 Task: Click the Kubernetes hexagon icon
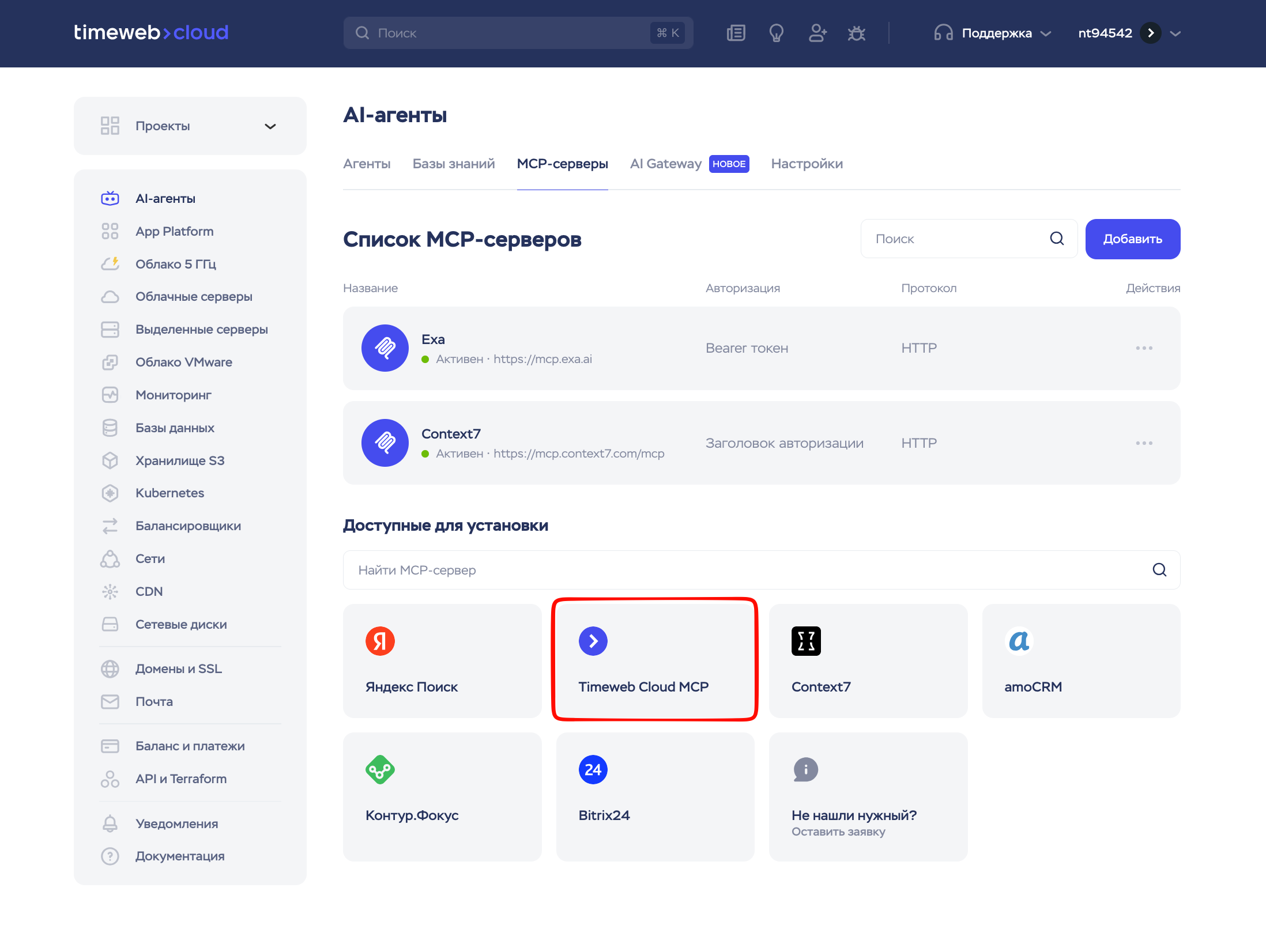click(110, 493)
